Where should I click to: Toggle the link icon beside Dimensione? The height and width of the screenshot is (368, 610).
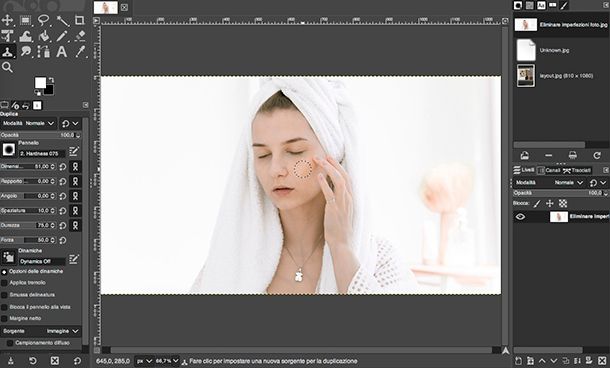pos(75,167)
